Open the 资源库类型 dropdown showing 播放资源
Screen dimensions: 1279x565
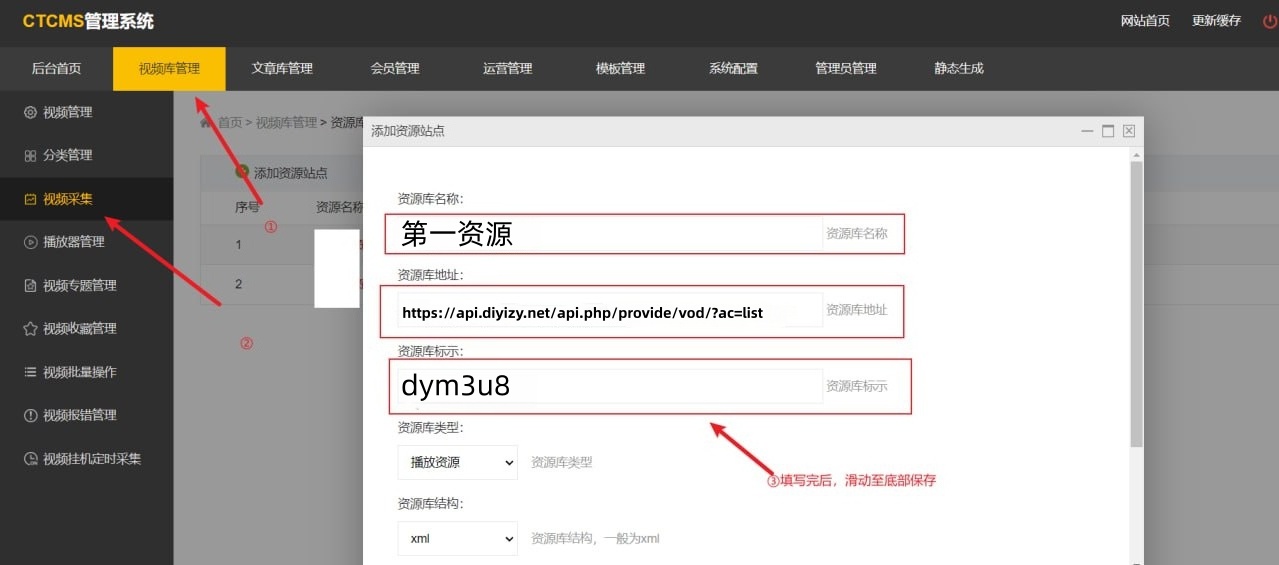[457, 462]
